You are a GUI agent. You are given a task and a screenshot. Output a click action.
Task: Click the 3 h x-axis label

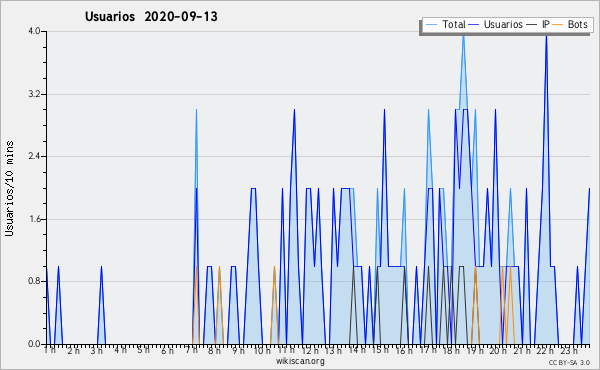(x=96, y=350)
